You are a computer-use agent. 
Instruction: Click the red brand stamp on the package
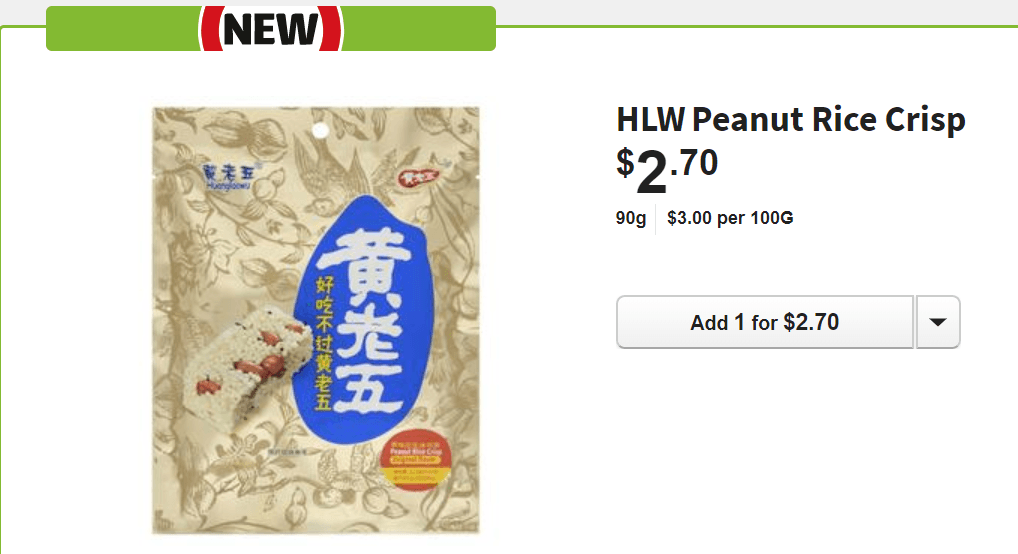tap(418, 178)
